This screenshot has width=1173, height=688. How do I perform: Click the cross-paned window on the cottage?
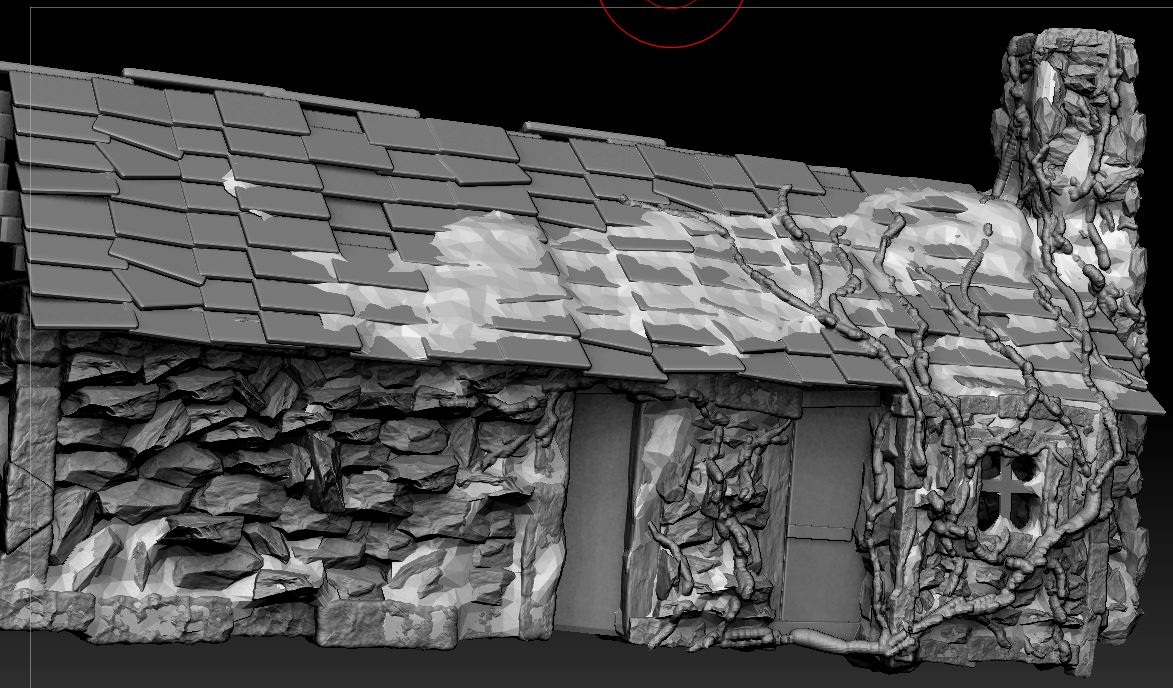click(1008, 491)
